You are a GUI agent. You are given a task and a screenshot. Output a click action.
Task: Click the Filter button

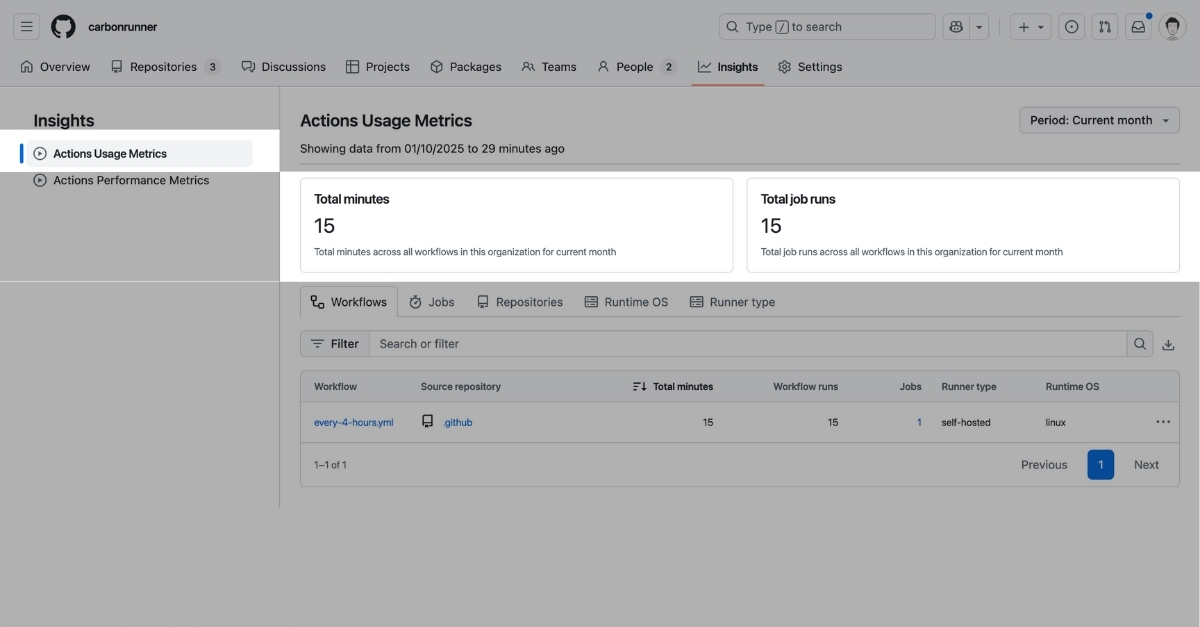point(335,344)
